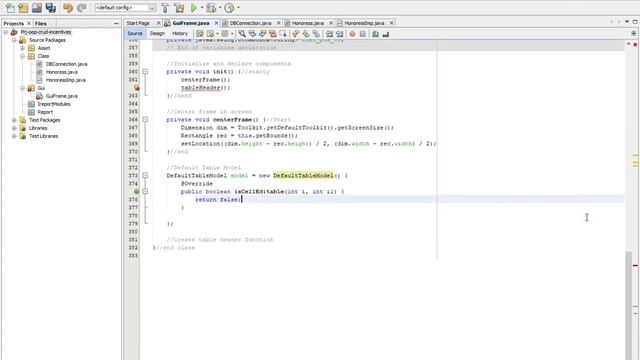The image size is (640, 360).
Task: Open Run project dropdown arrow
Action: [202, 8]
